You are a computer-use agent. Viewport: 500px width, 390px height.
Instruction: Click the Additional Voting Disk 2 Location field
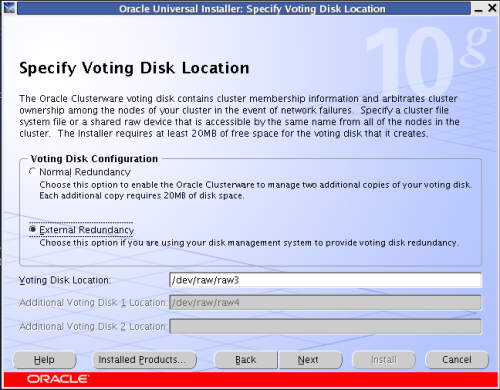325,326
